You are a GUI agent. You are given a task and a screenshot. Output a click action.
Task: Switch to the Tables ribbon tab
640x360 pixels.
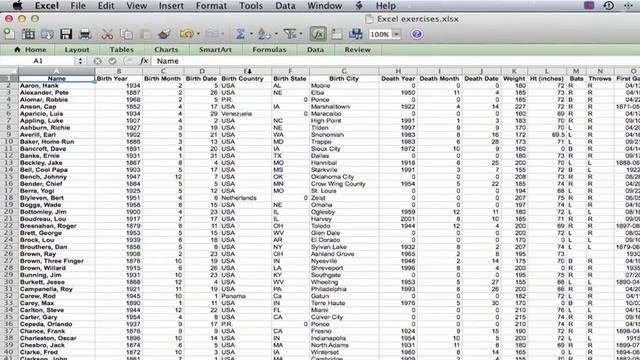pos(121,49)
